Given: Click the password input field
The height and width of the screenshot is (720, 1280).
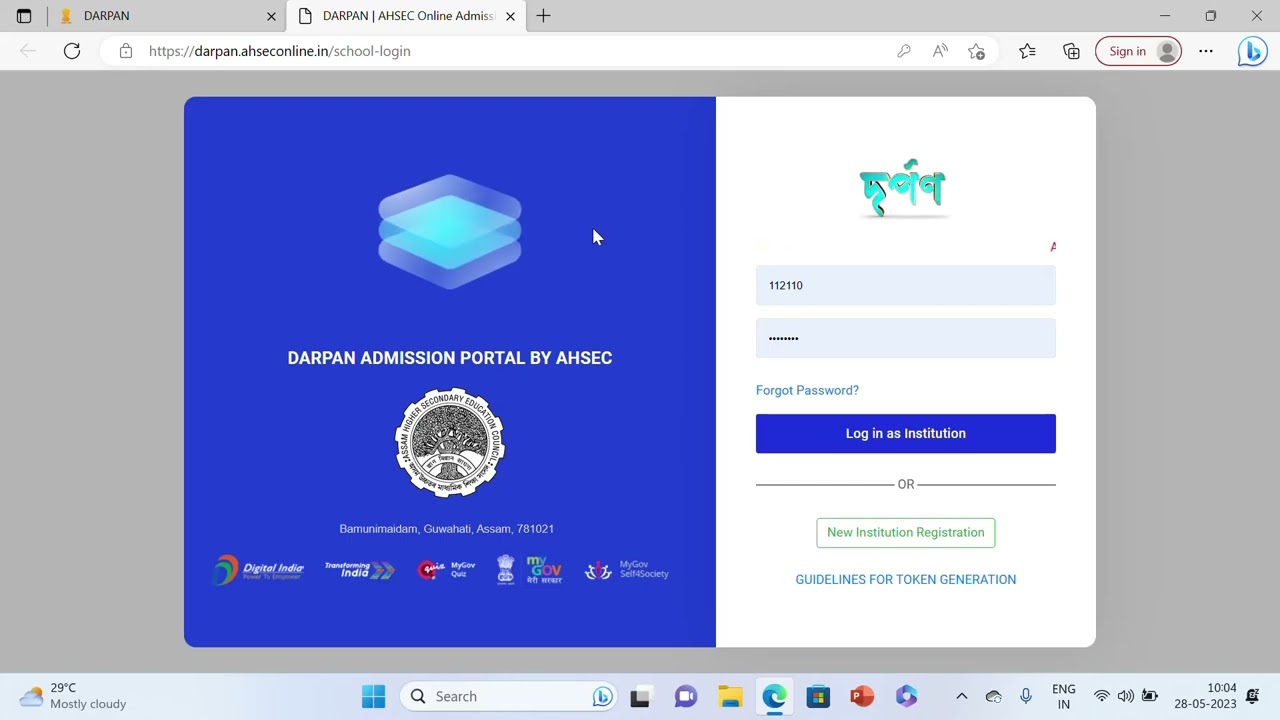Looking at the screenshot, I should 906,338.
